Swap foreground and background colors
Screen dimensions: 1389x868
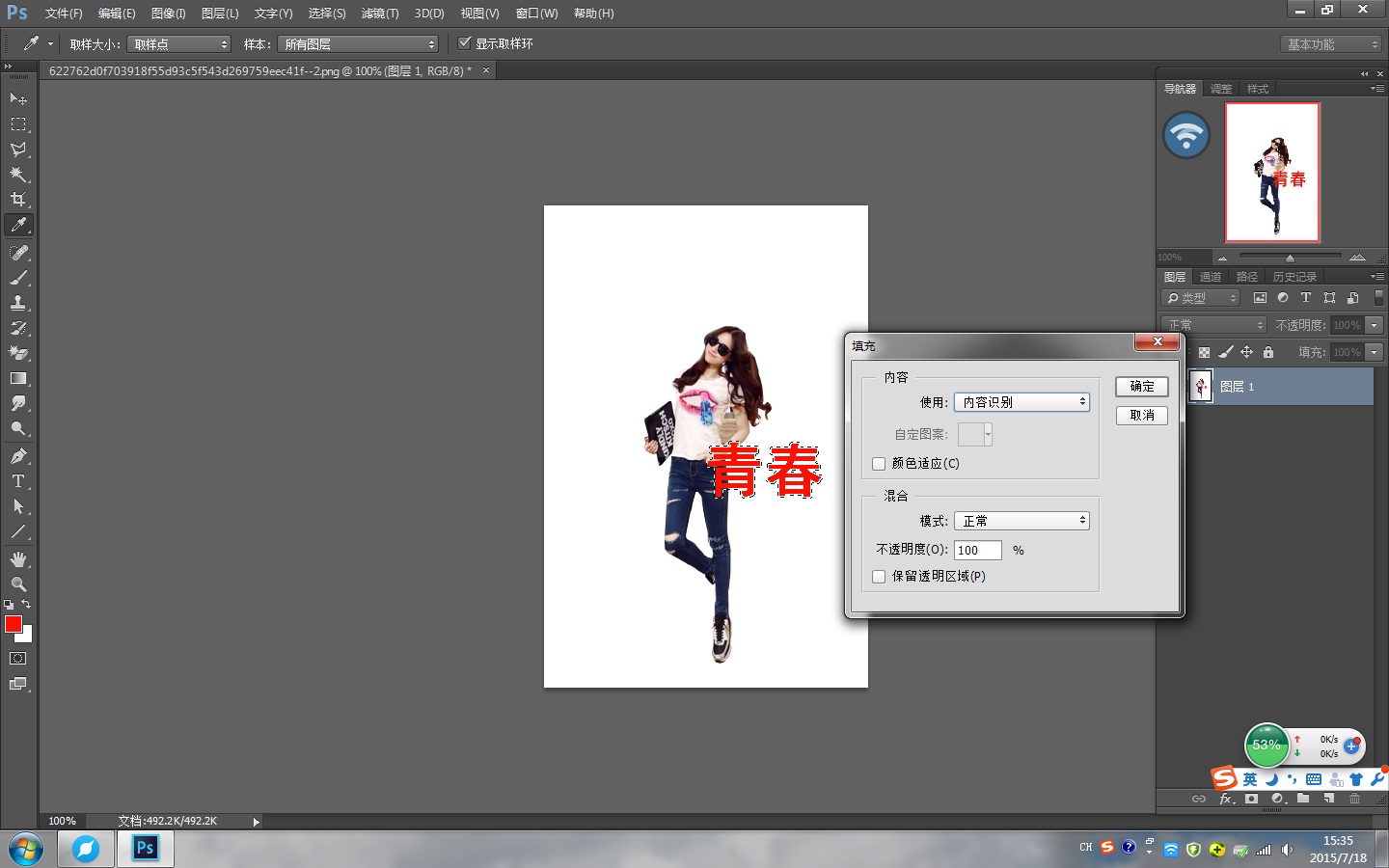[26, 605]
